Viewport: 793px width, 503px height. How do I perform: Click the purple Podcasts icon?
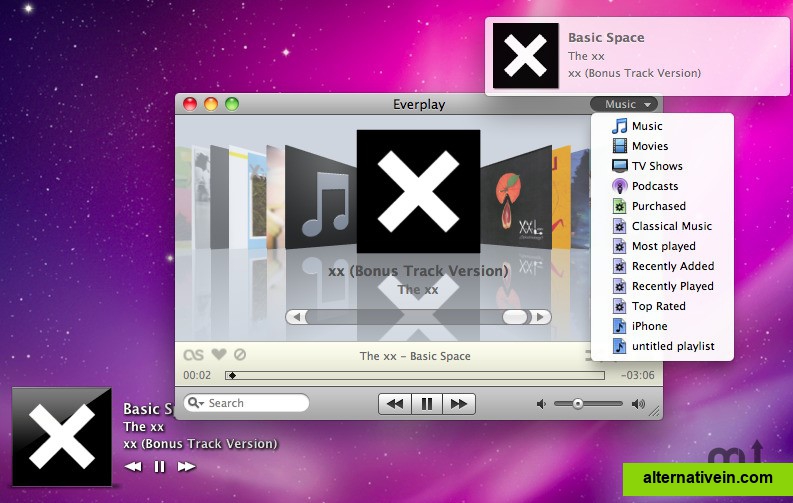coord(620,186)
